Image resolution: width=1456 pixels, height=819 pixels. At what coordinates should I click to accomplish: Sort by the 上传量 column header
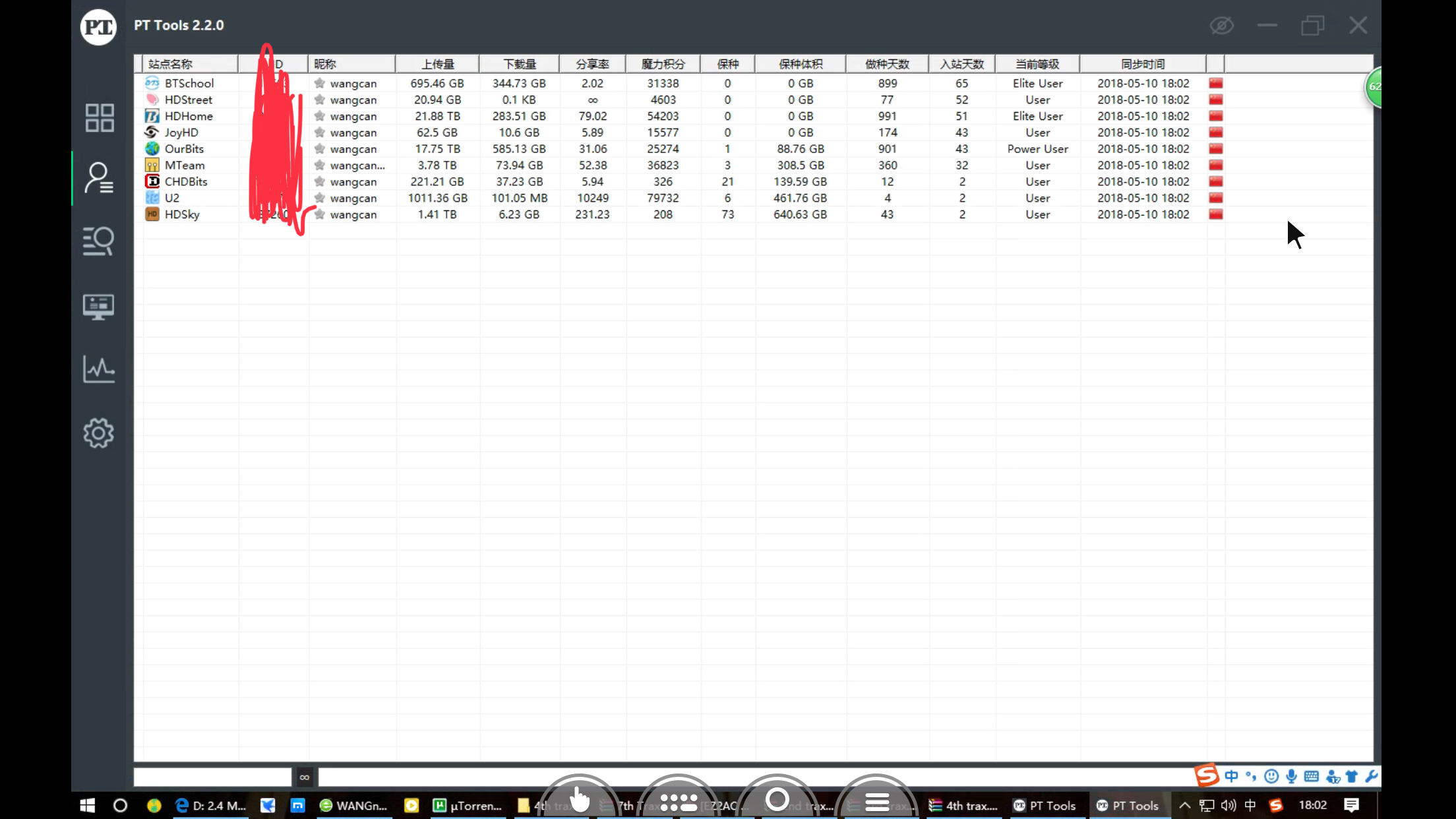[x=437, y=64]
